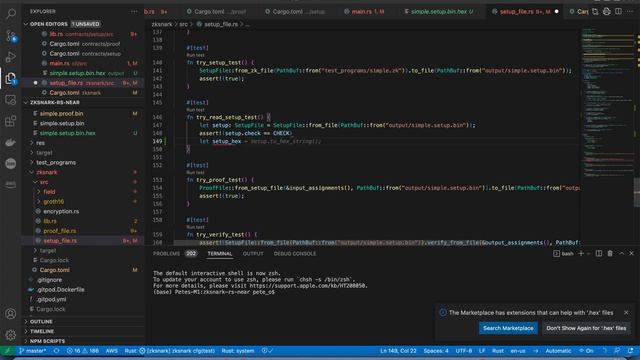
Task: Open the npm view in the activity bar
Action: point(11,163)
